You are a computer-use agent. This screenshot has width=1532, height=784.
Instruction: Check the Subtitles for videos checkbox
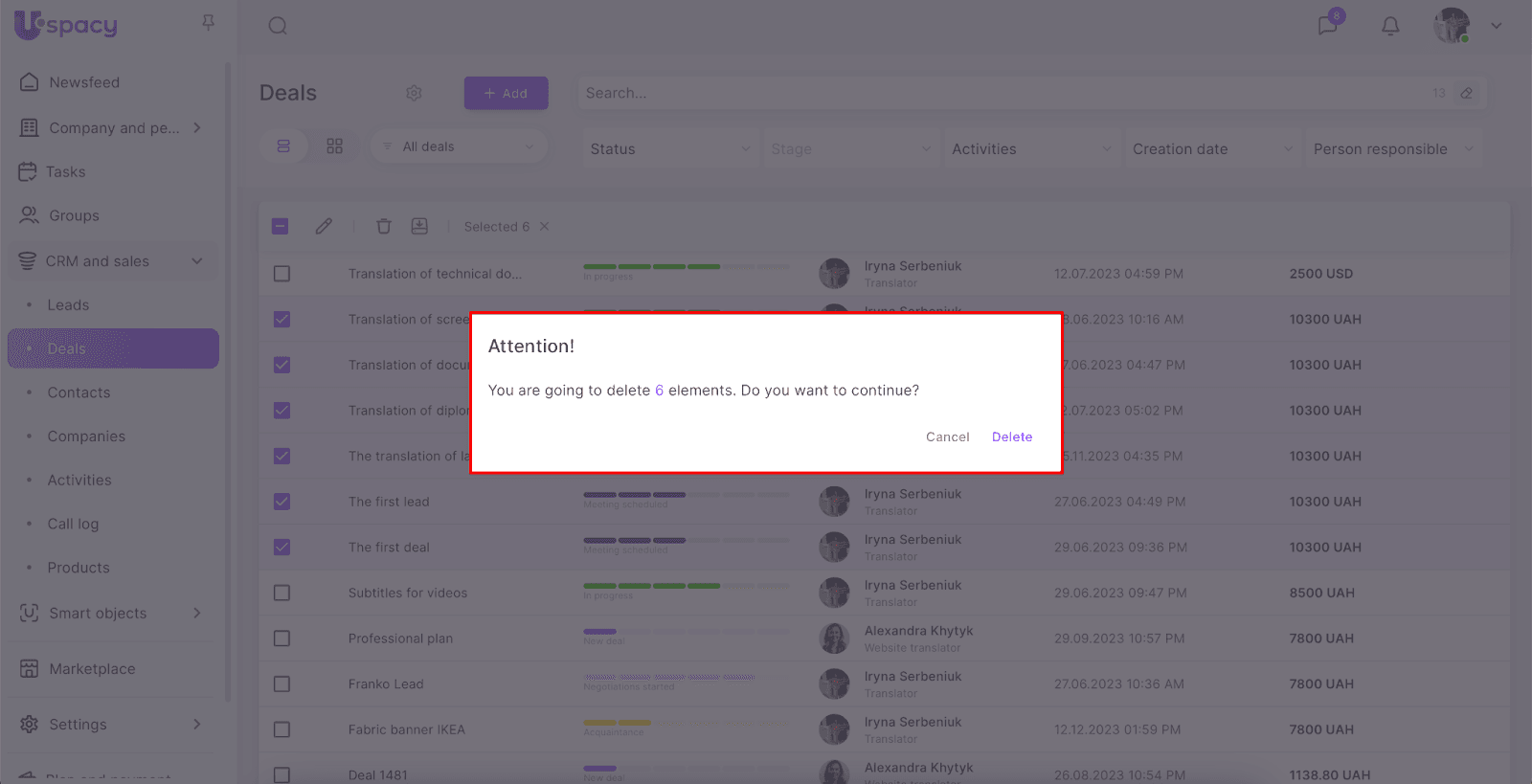pyautogui.click(x=282, y=593)
